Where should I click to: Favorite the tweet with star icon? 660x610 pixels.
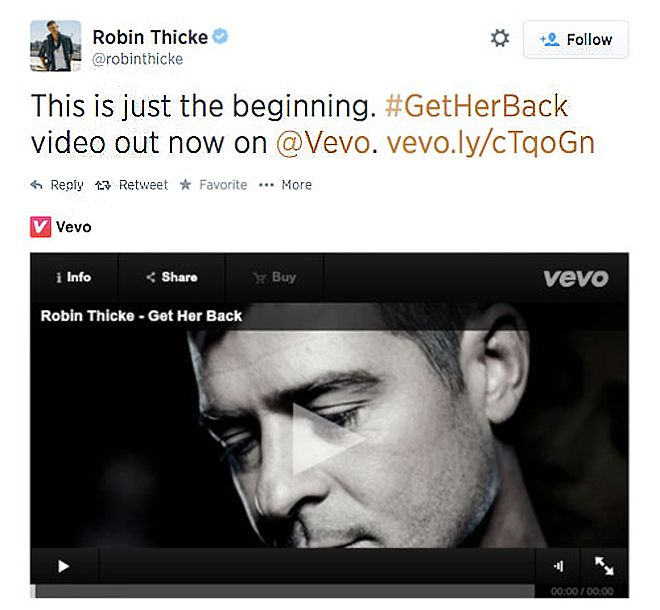tap(213, 185)
